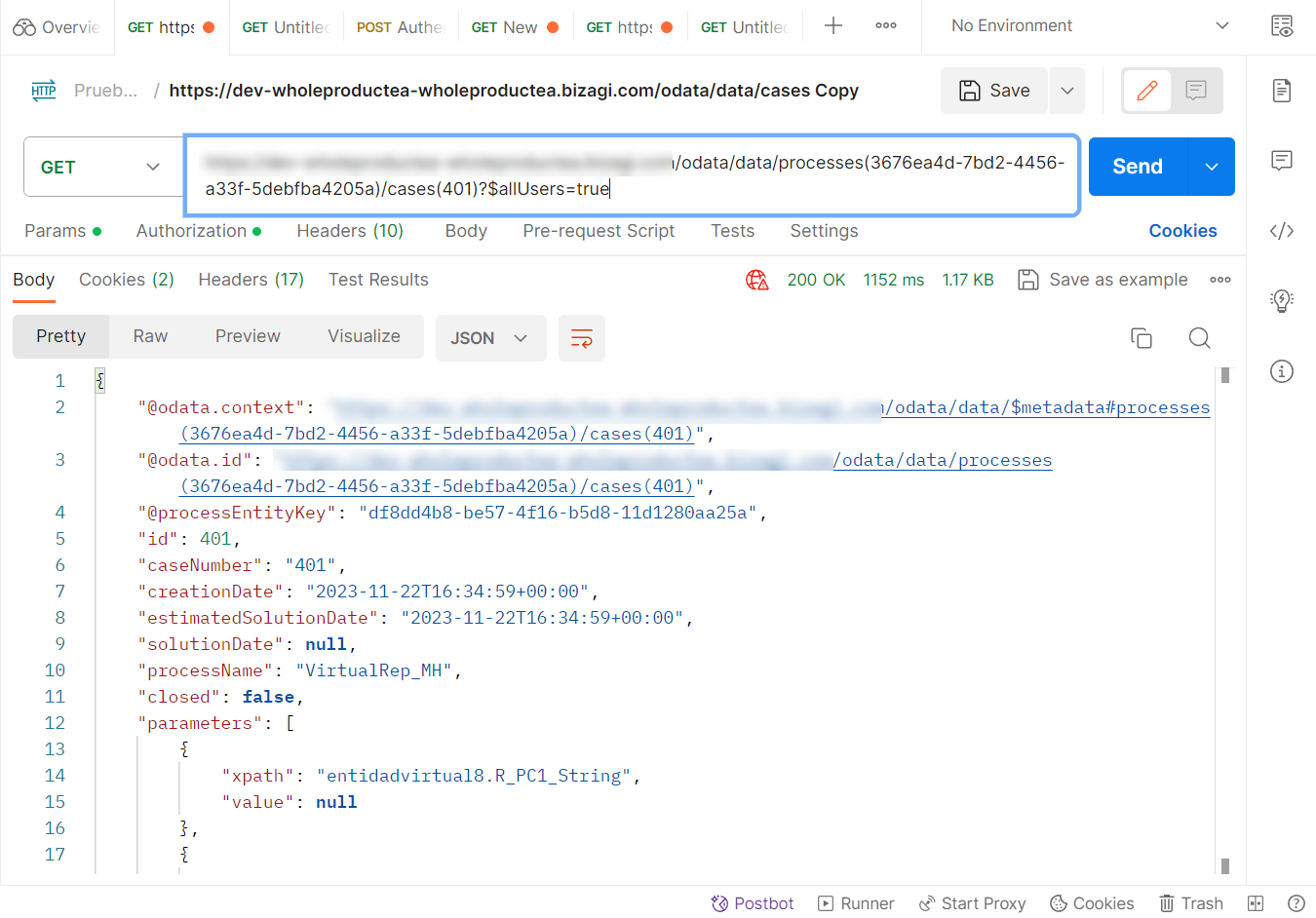Open the Params tab
This screenshot has height=918, width=1316.
coord(62,231)
